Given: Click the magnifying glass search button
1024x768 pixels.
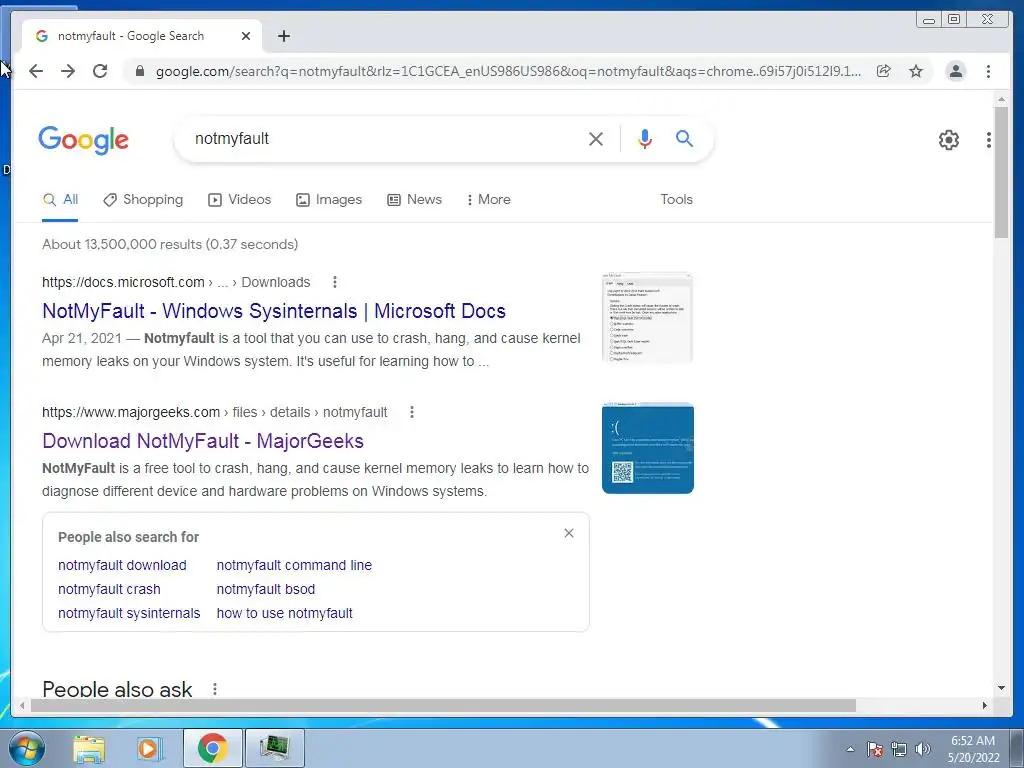Looking at the screenshot, I should pos(684,138).
